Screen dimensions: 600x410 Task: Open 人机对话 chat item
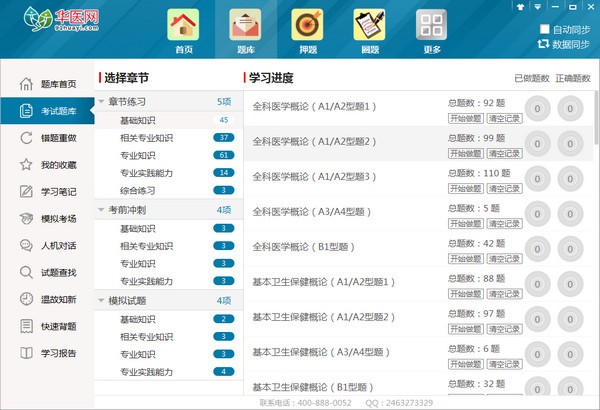click(x=47, y=245)
